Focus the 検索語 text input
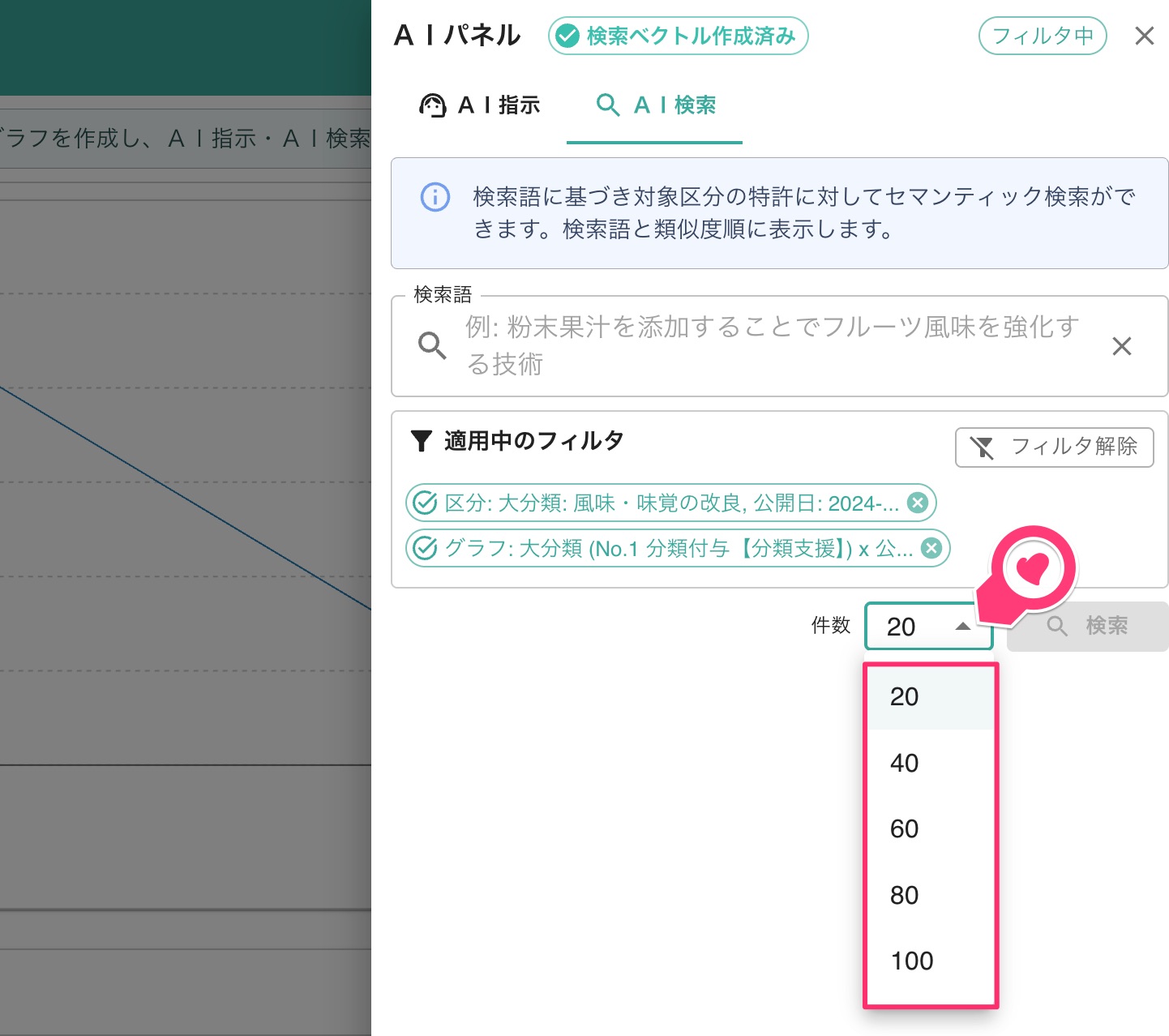This screenshot has height=1036, width=1169. pyautogui.click(x=770, y=346)
